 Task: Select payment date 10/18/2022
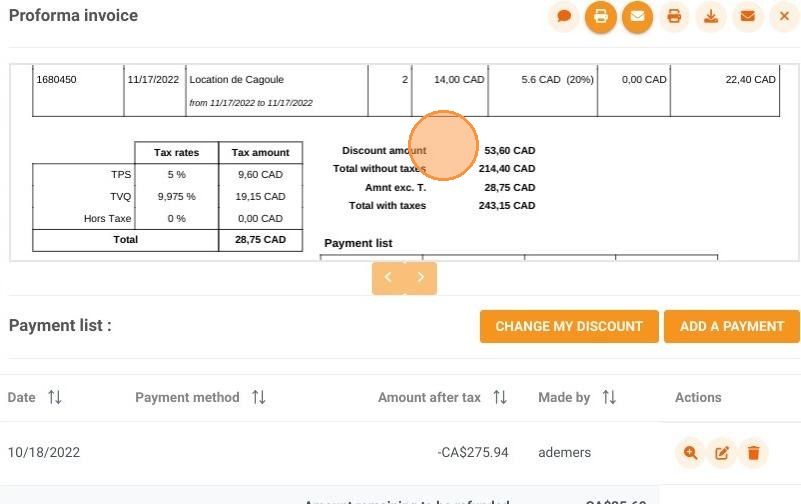click(44, 452)
